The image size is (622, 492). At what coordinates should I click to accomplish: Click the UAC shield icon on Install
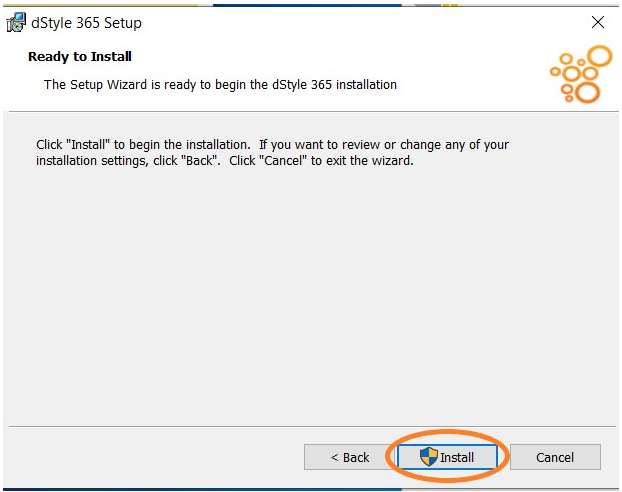(428, 456)
